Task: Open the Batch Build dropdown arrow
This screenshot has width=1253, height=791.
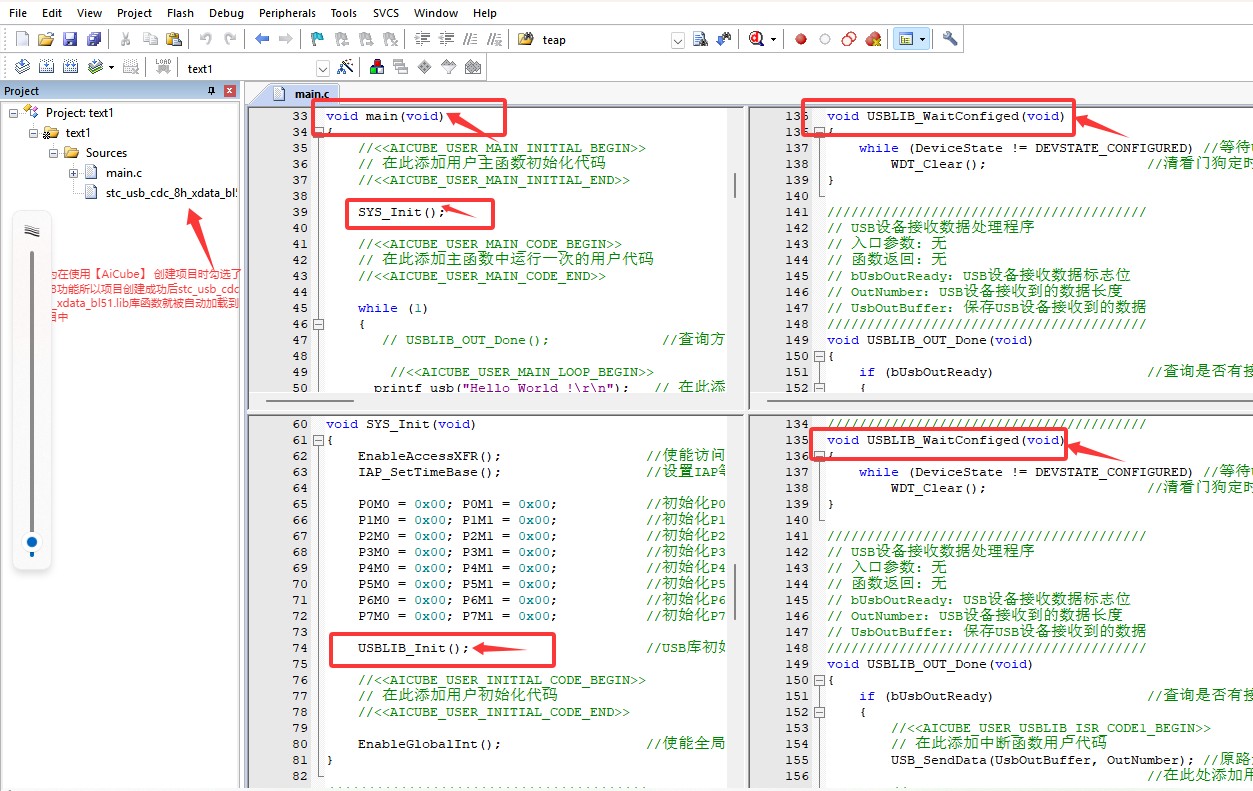Action: [111, 68]
